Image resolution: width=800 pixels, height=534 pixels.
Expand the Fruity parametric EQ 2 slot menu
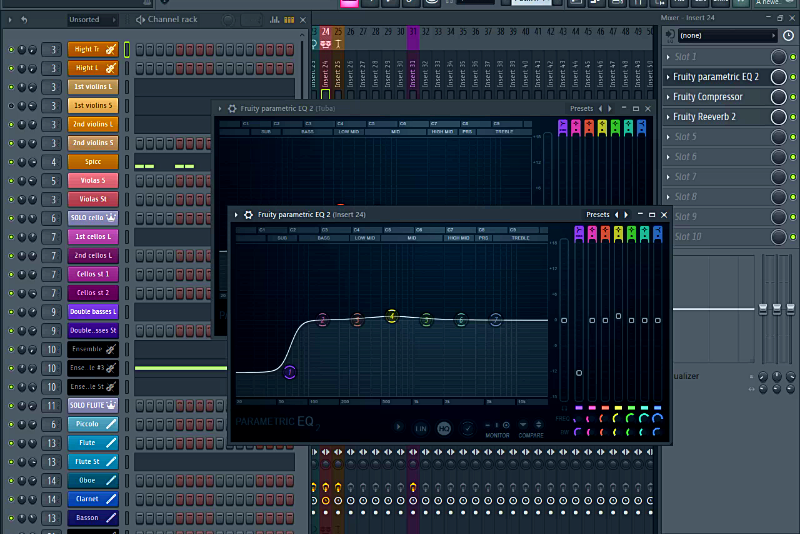[668, 77]
